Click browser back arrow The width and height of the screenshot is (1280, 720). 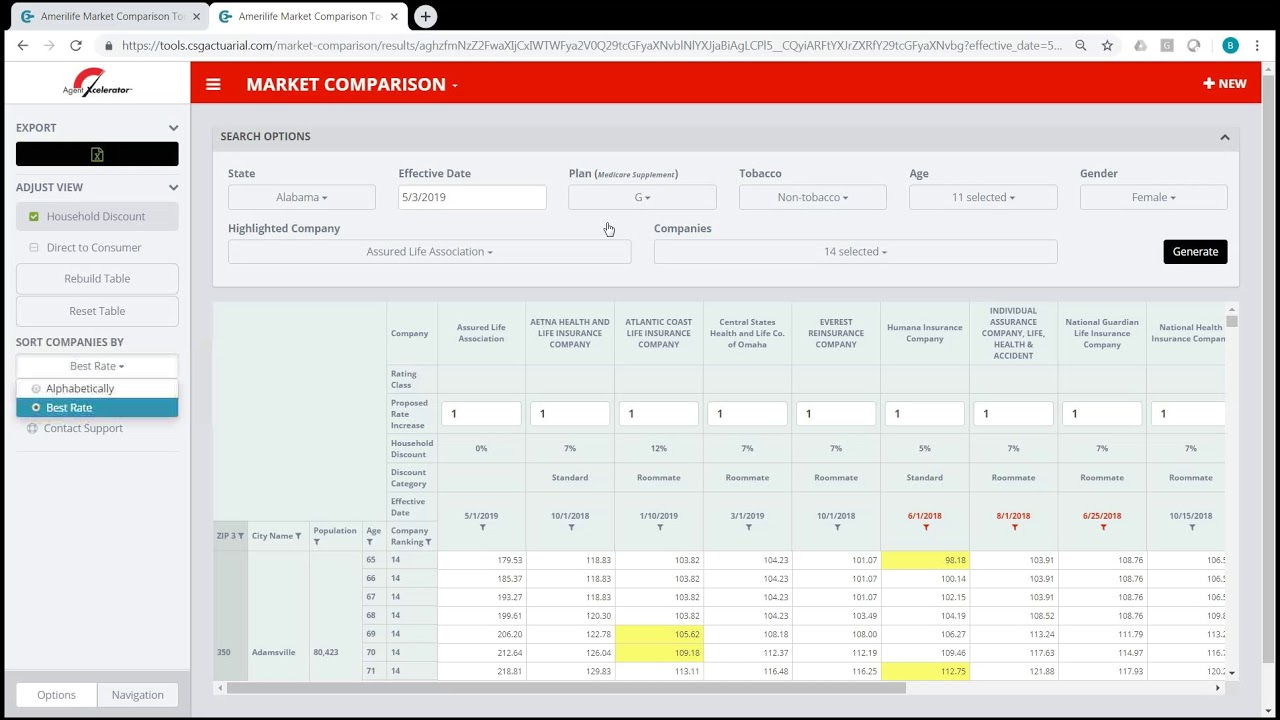click(x=23, y=45)
